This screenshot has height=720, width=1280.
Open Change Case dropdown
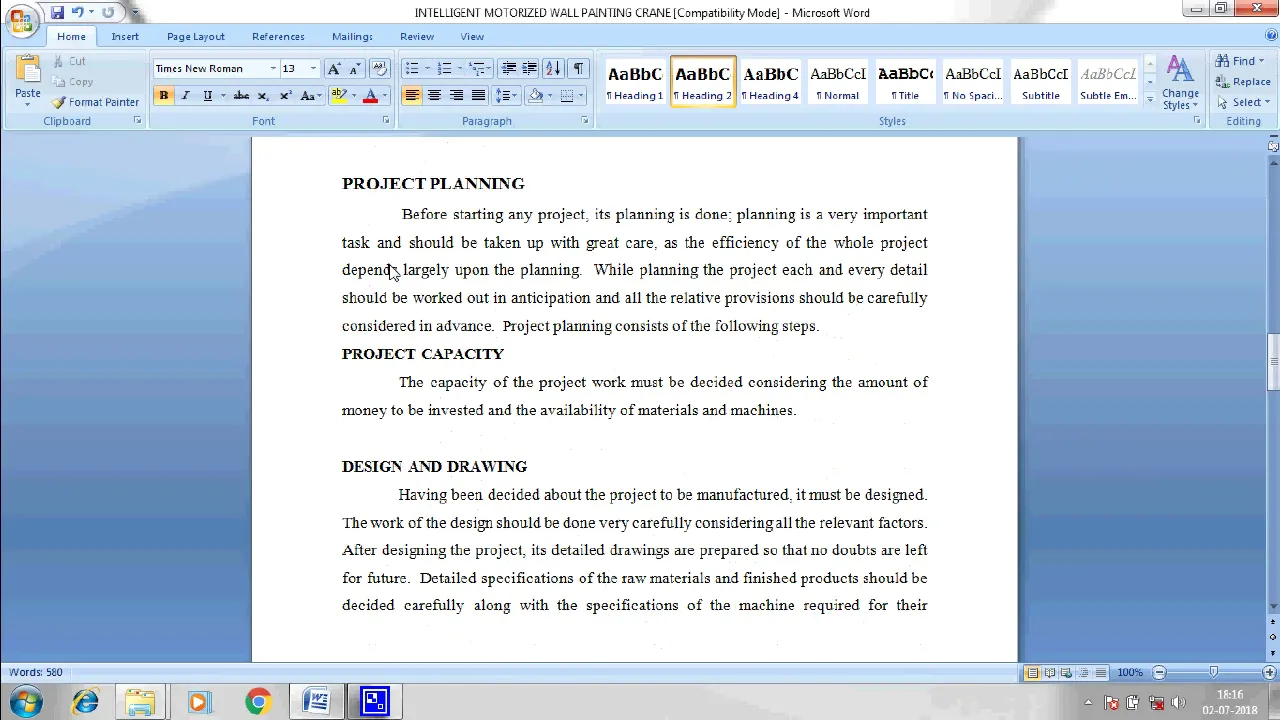coord(310,96)
